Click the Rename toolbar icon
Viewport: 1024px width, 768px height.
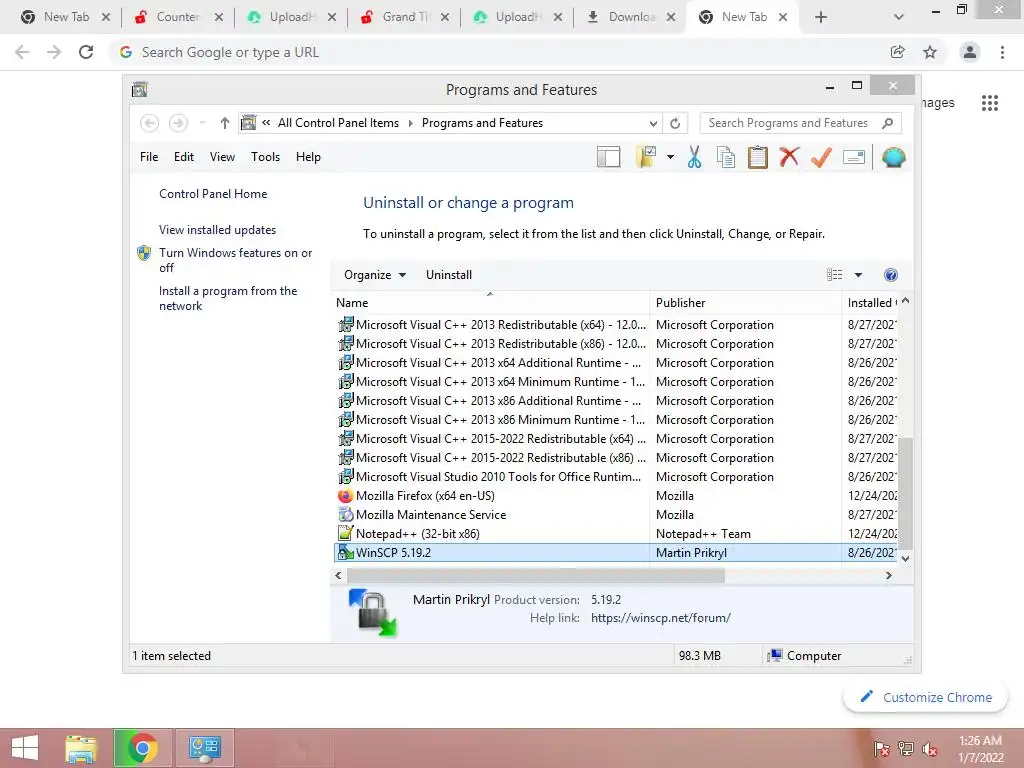tap(854, 157)
